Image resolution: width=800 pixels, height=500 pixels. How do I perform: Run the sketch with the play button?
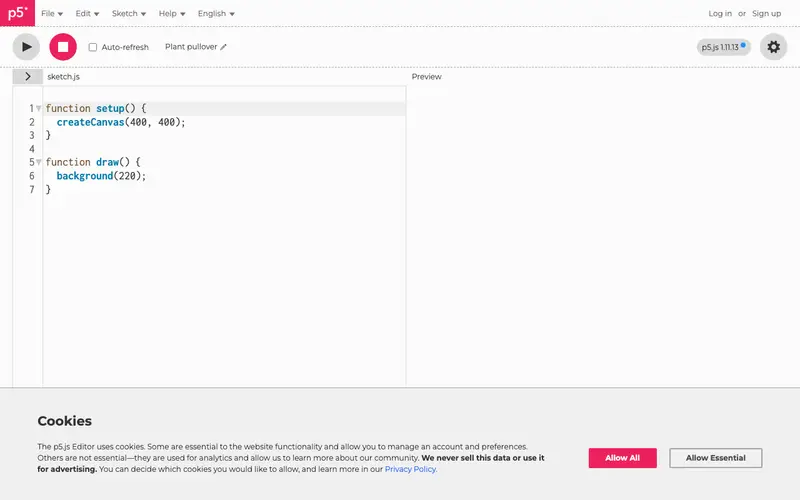point(26,47)
